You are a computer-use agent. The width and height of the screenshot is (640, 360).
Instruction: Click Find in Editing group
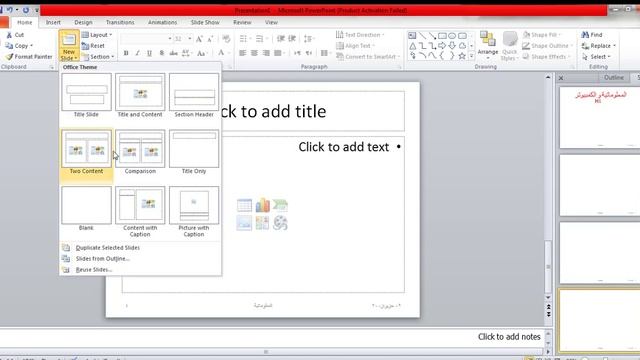[592, 35]
